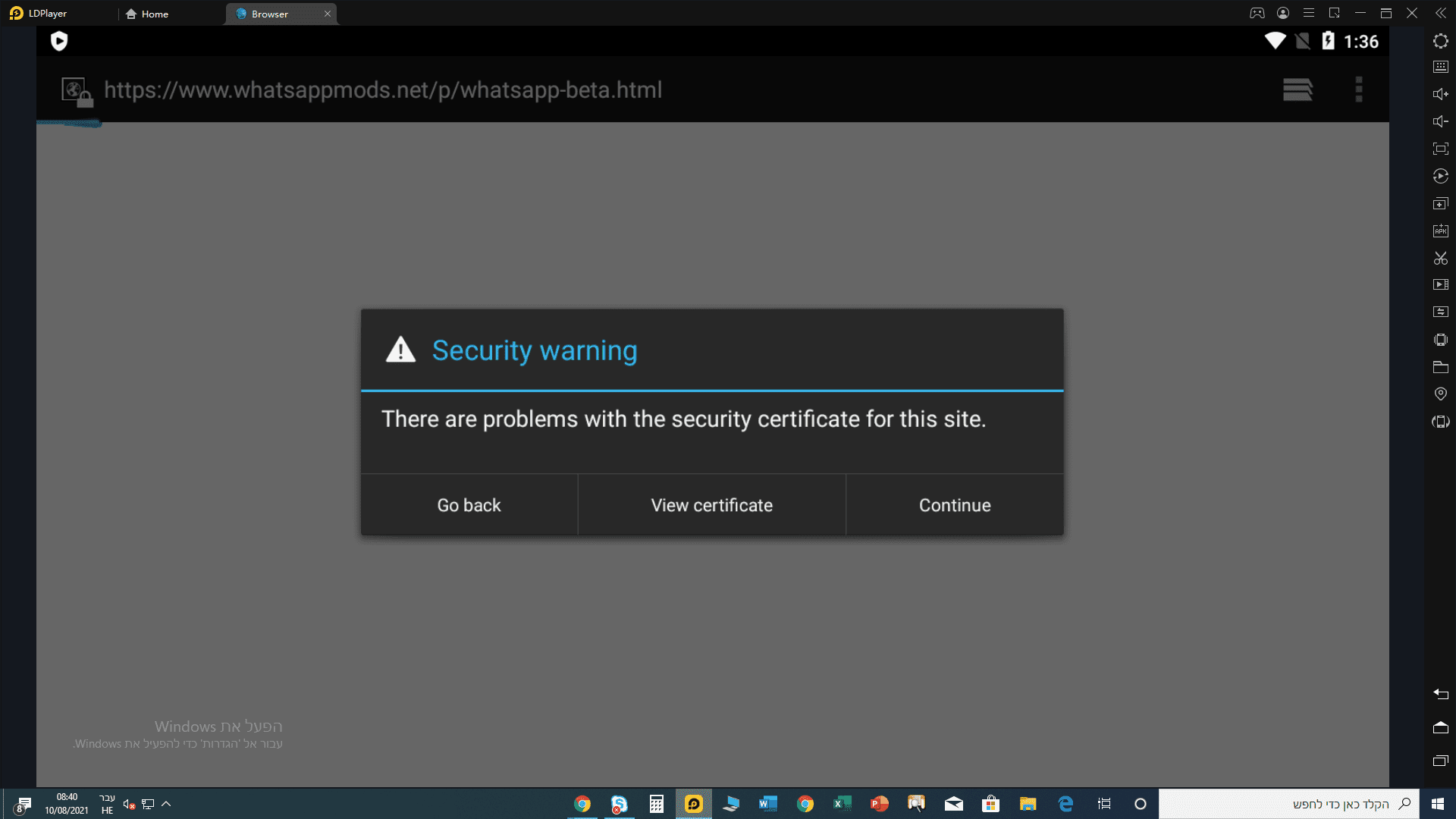The height and width of the screenshot is (819, 1456).
Task: Click the shield icon in Android status bar
Action: tap(59, 41)
